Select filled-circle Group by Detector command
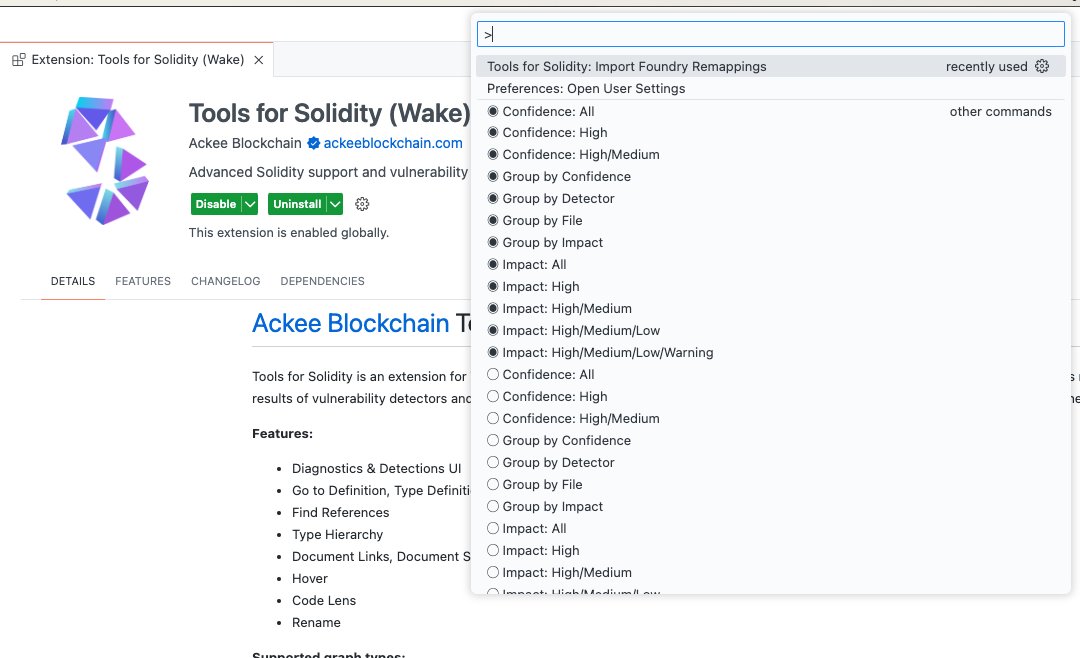The image size is (1080, 658). pyautogui.click(x=771, y=198)
